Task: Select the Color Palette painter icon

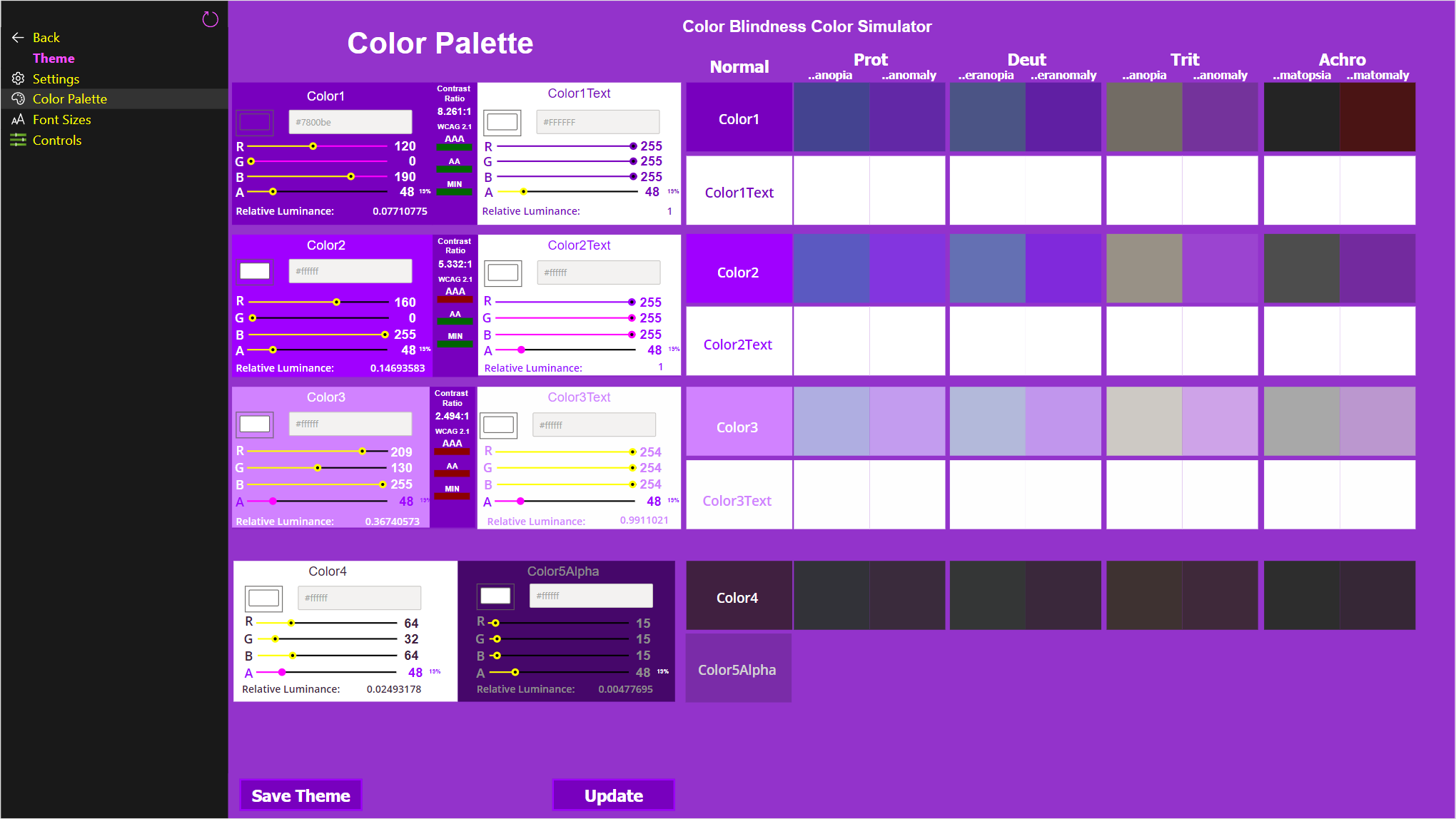Action: [19, 98]
